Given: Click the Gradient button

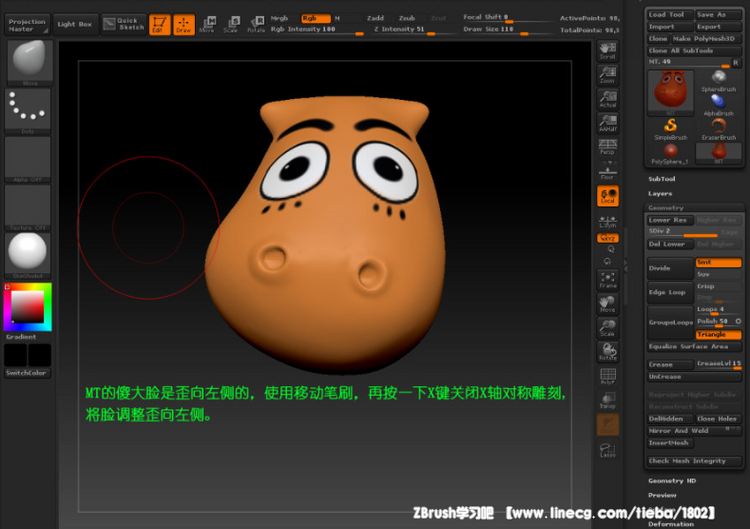Looking at the screenshot, I should [x=21, y=337].
